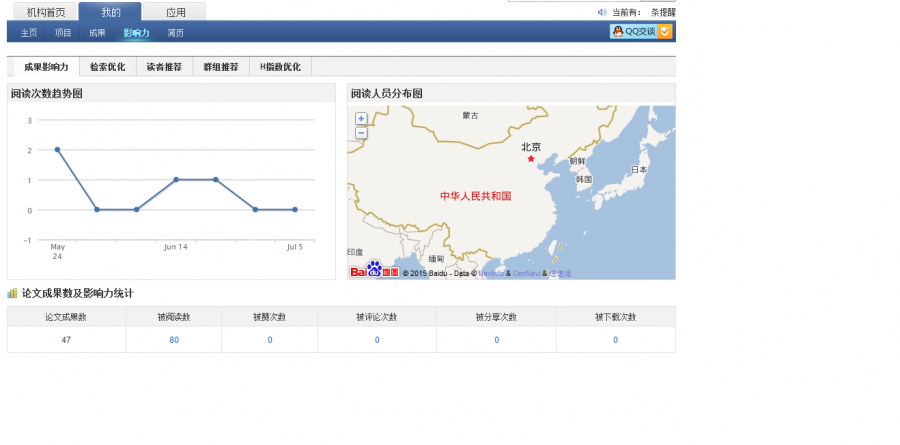Switch to H指数优化 sub-tab

click(x=280, y=67)
